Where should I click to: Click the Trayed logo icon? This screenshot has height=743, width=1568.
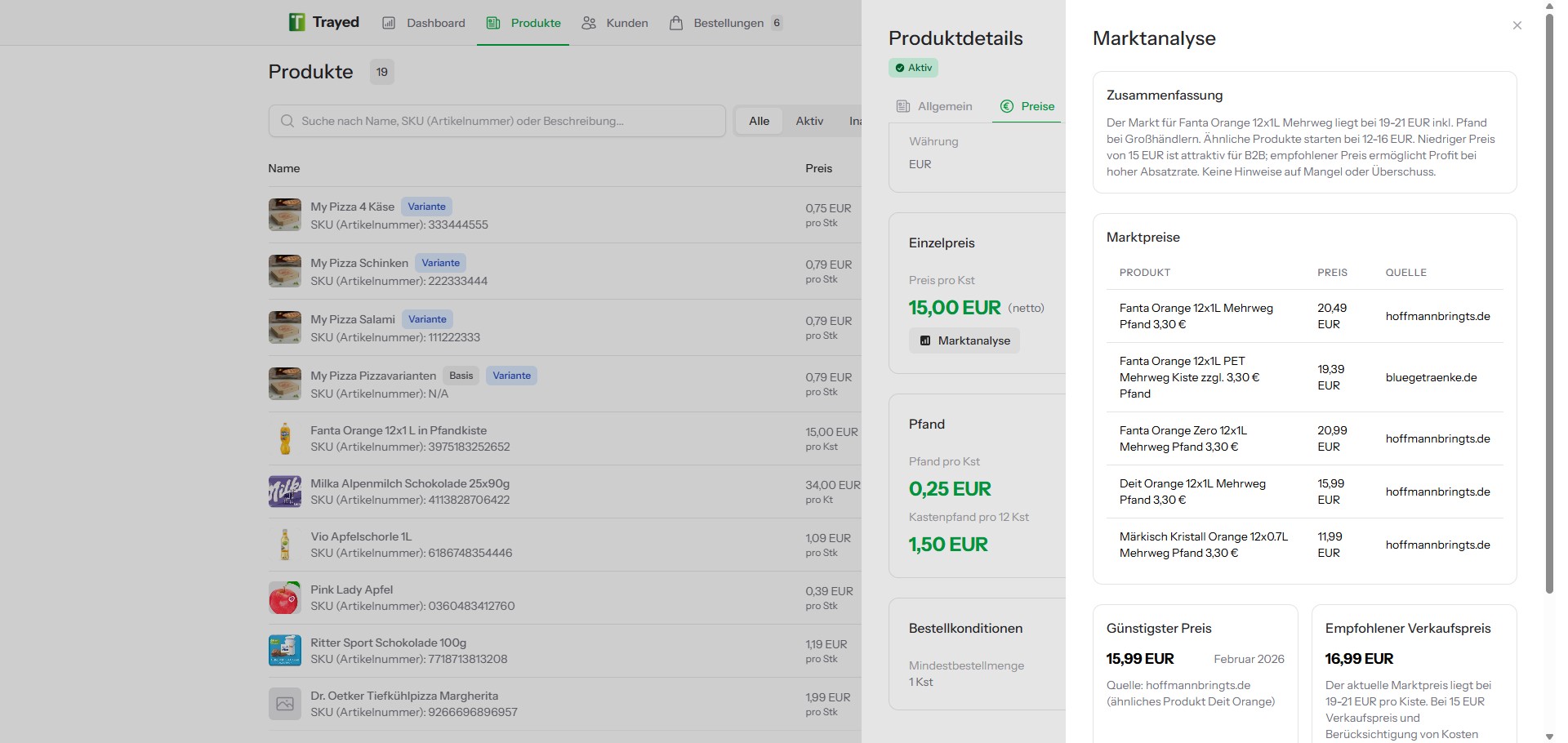pos(296,22)
